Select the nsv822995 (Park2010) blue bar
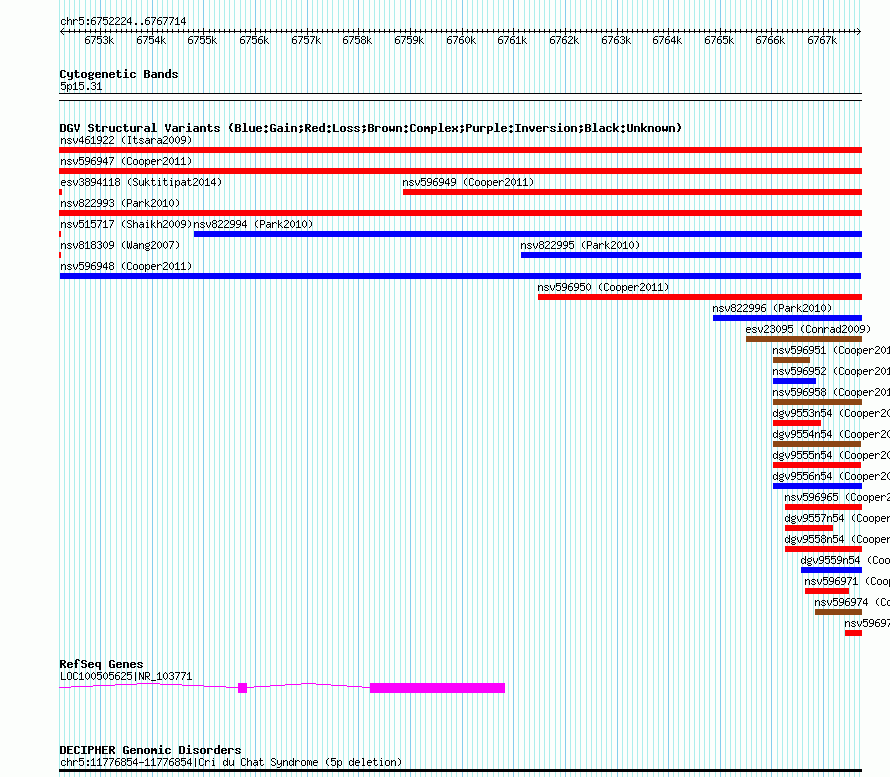The width and height of the screenshot is (890, 777). tap(691, 255)
